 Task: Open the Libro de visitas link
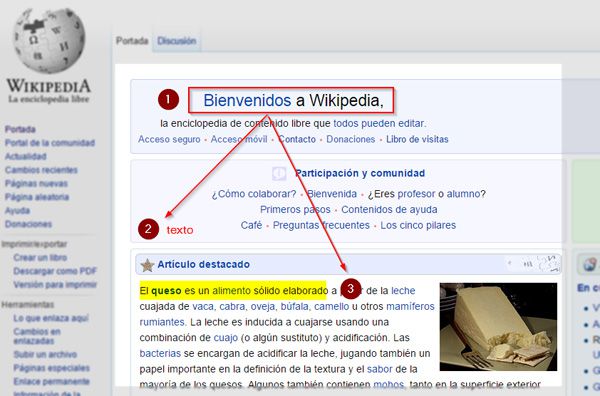tap(417, 139)
